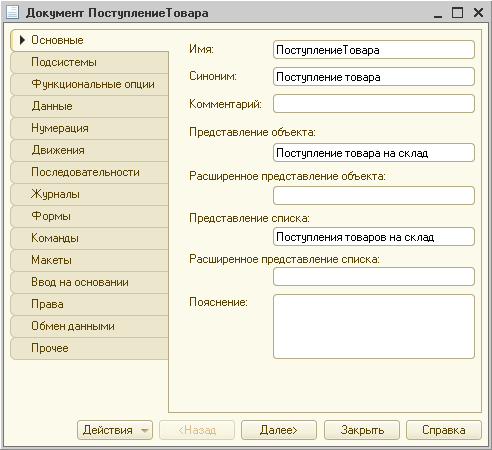
Task: Maximize the document window
Action: tap(457, 13)
